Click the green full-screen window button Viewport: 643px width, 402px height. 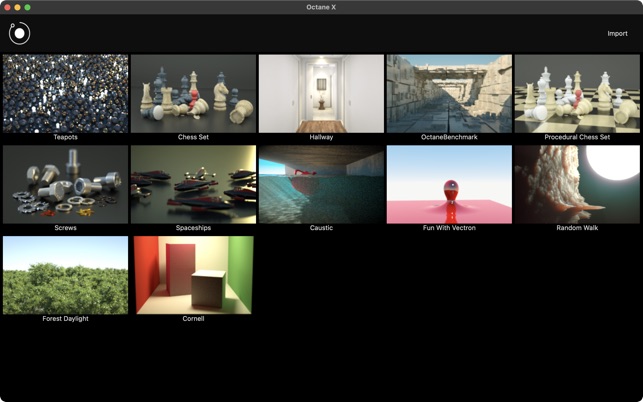point(27,7)
